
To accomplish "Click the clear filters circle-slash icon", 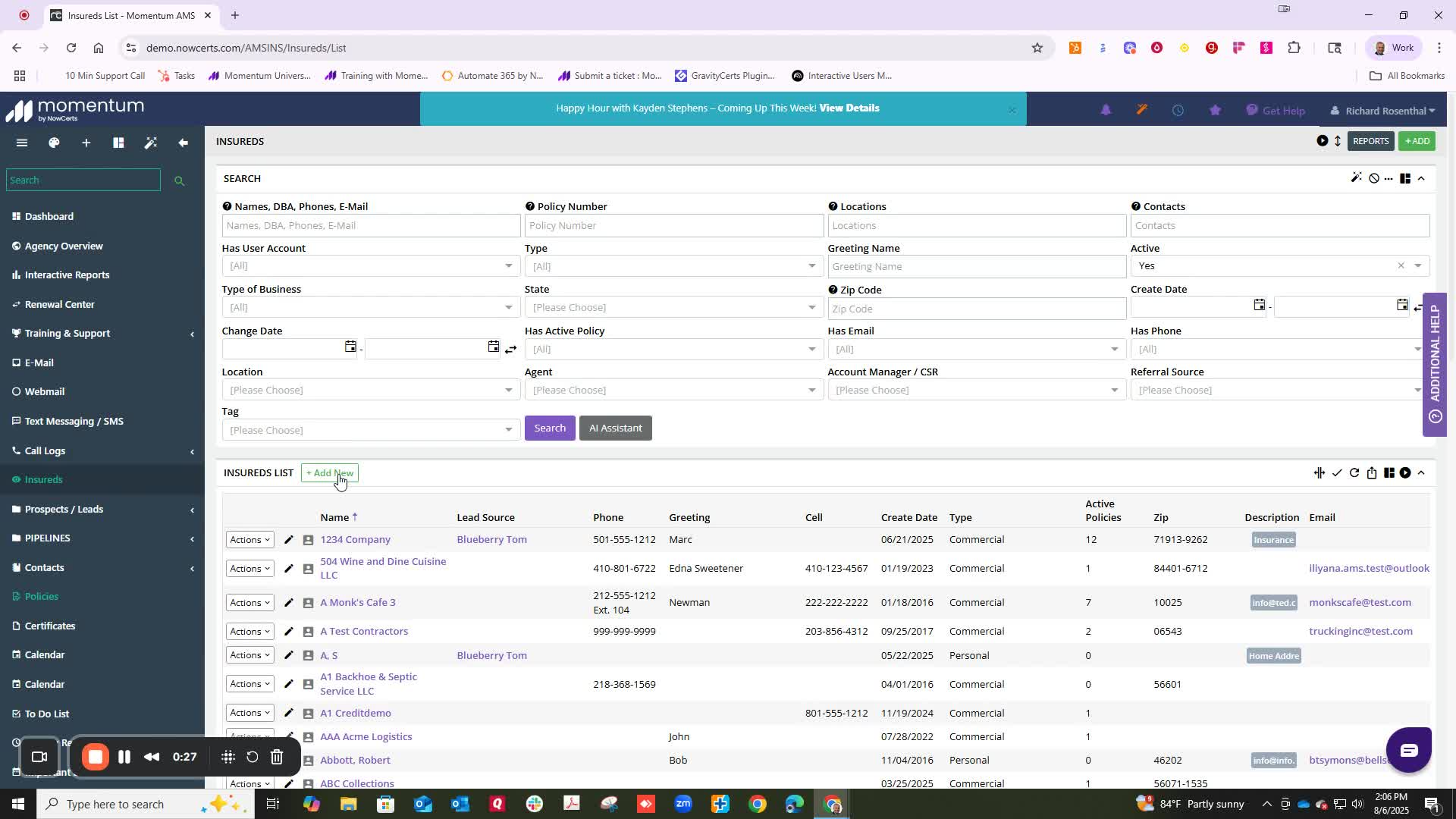I will 1374,178.
